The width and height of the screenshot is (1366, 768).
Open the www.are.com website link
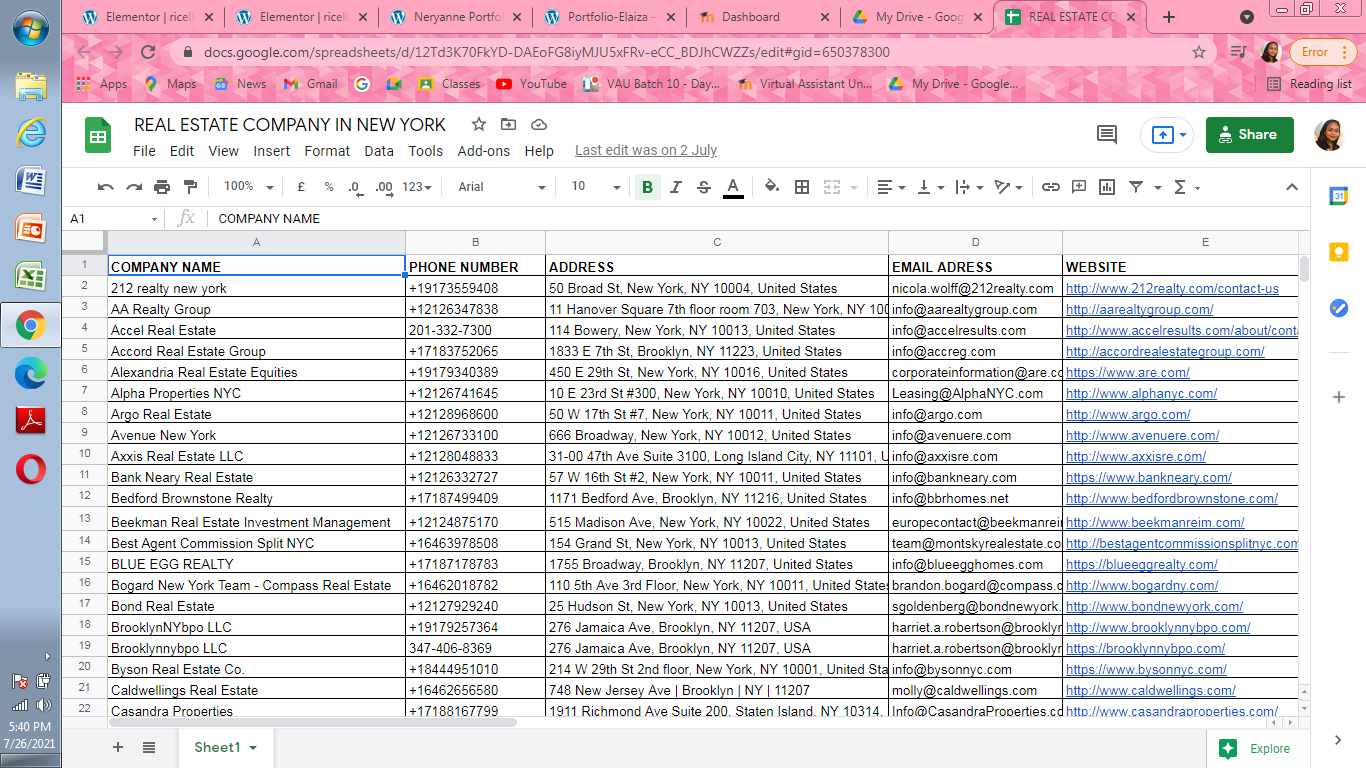(1128, 372)
